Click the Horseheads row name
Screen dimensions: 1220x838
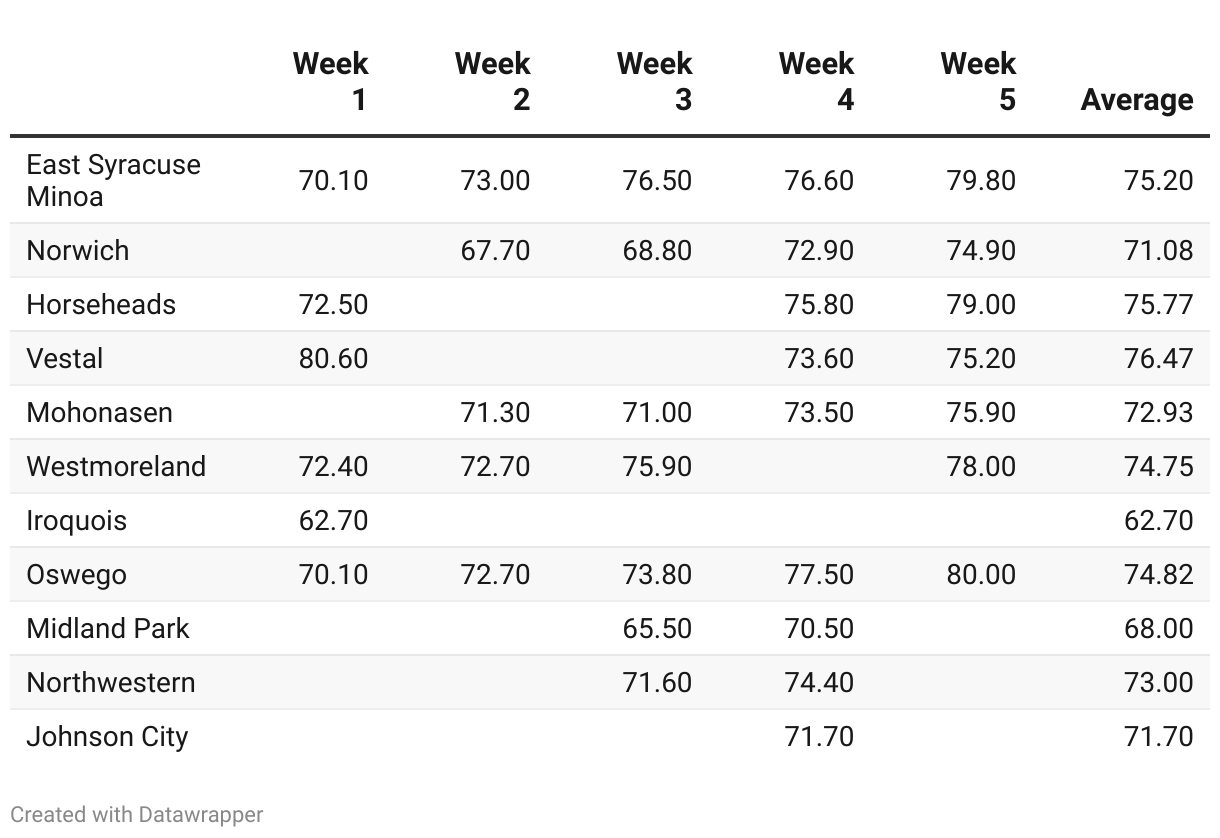tap(101, 304)
